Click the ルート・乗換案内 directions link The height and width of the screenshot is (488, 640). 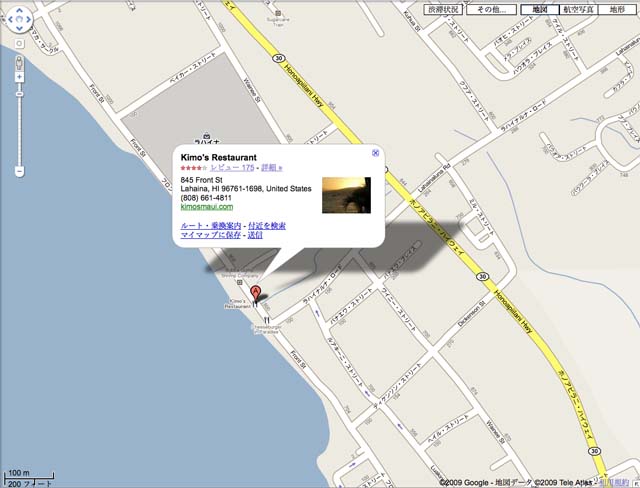(x=211, y=226)
